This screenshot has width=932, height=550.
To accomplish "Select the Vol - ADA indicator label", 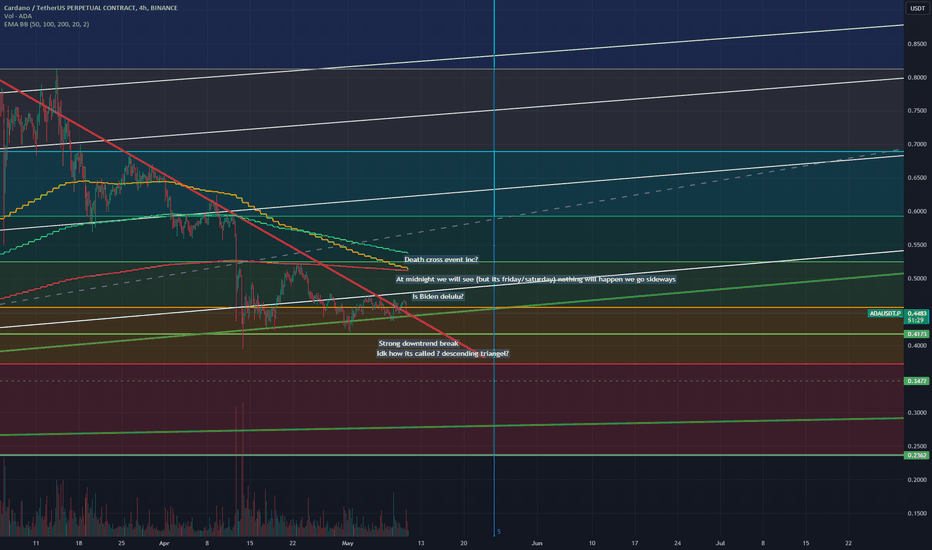I will pos(18,16).
